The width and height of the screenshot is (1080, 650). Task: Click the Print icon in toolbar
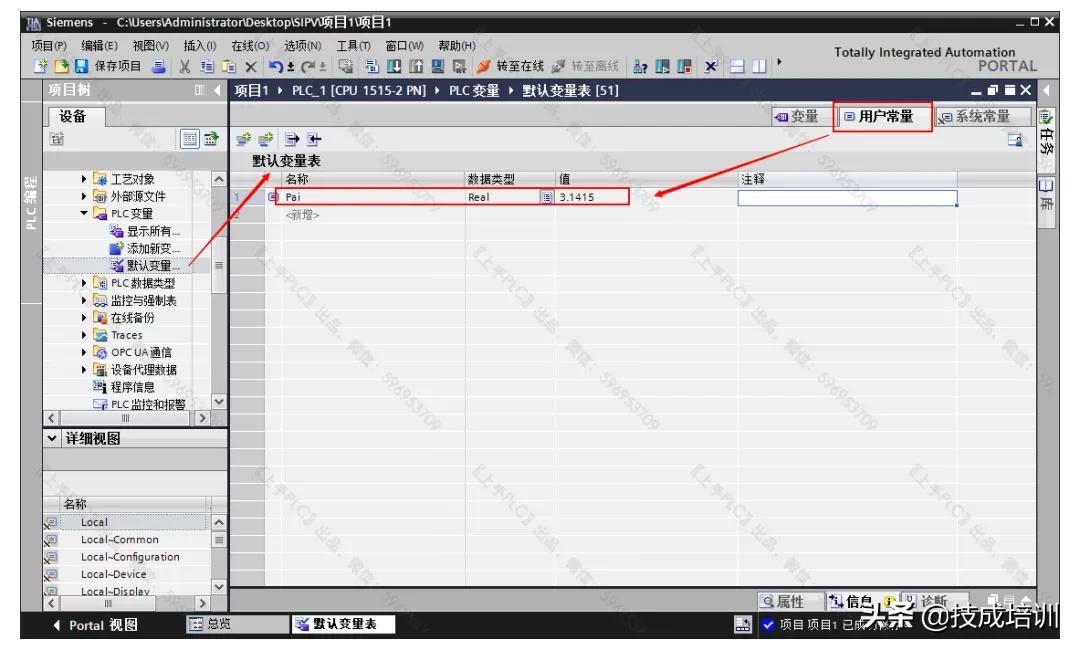[158, 66]
